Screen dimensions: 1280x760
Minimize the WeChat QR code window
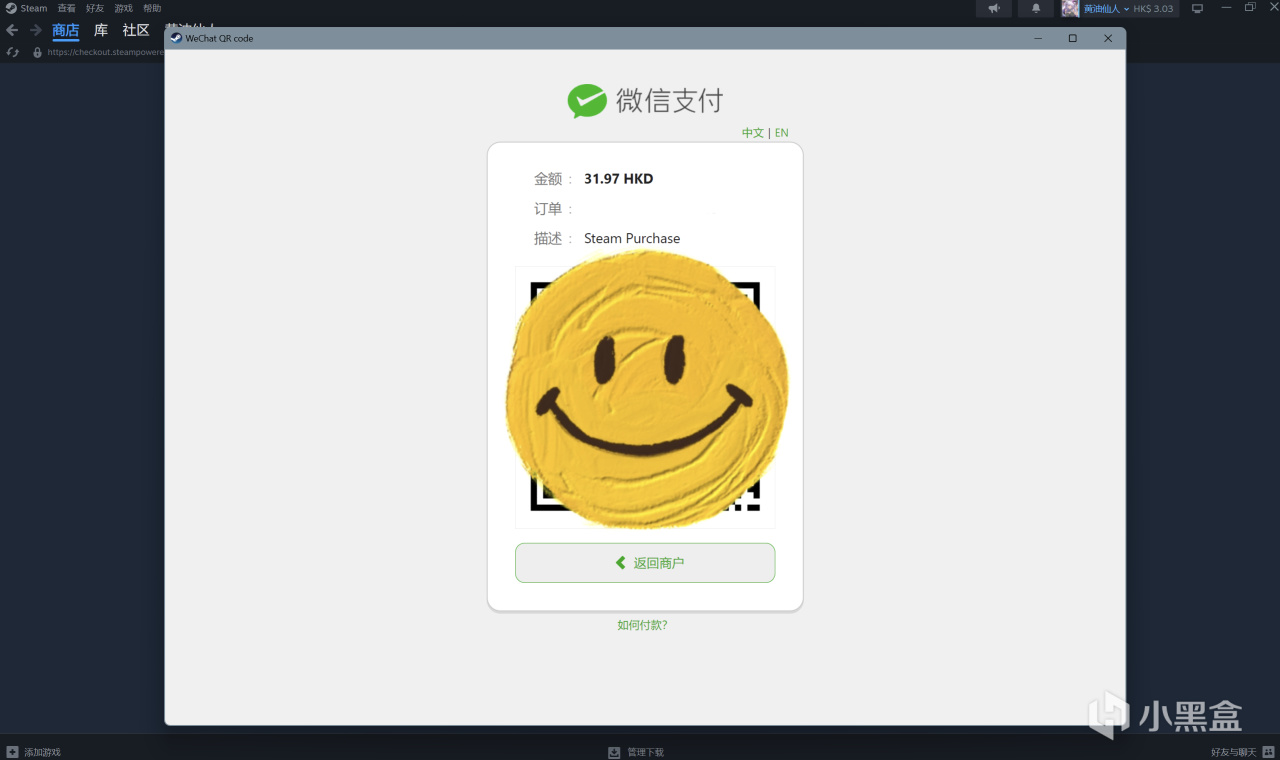coord(1038,38)
